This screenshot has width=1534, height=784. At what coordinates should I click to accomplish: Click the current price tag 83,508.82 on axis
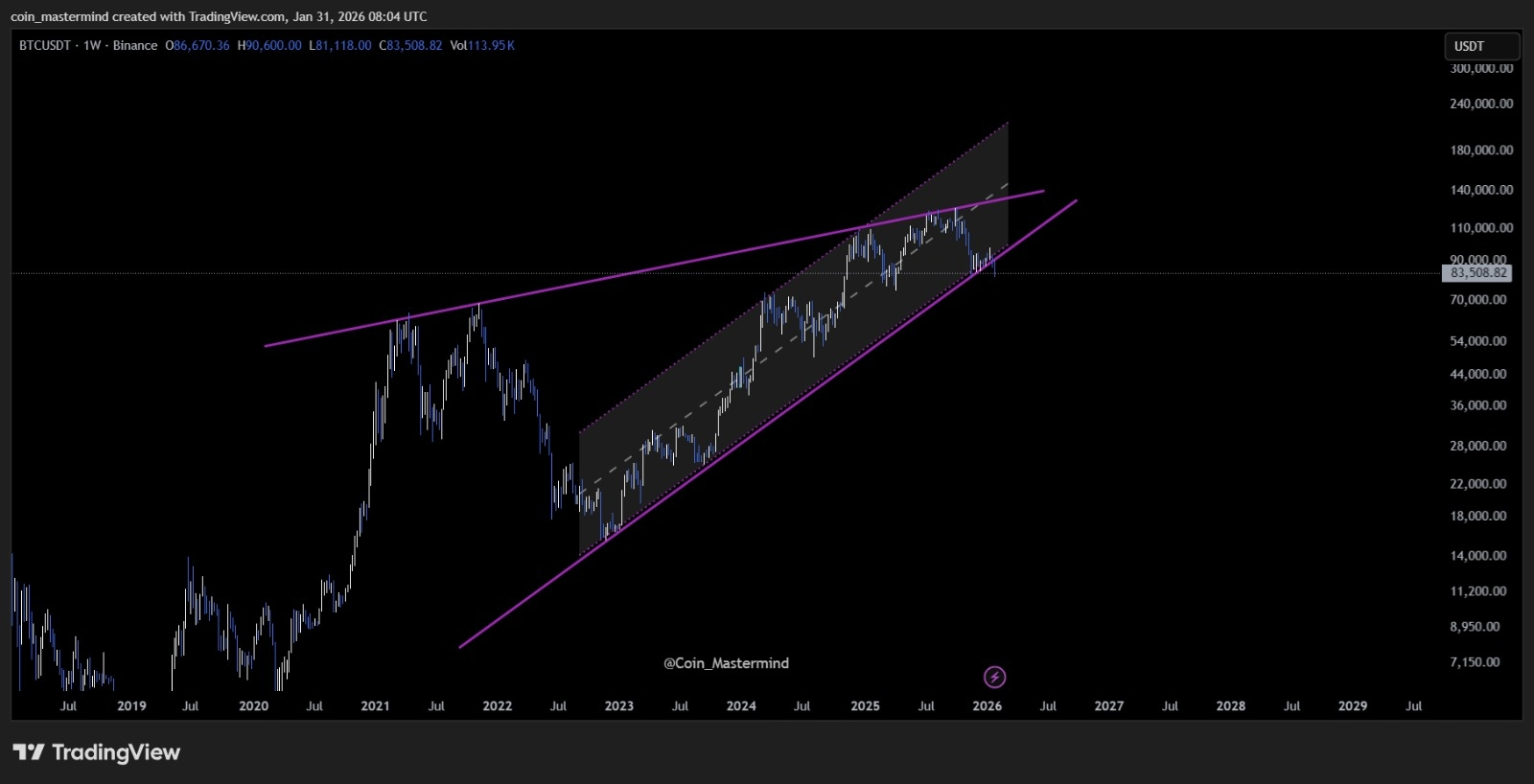tap(1478, 273)
